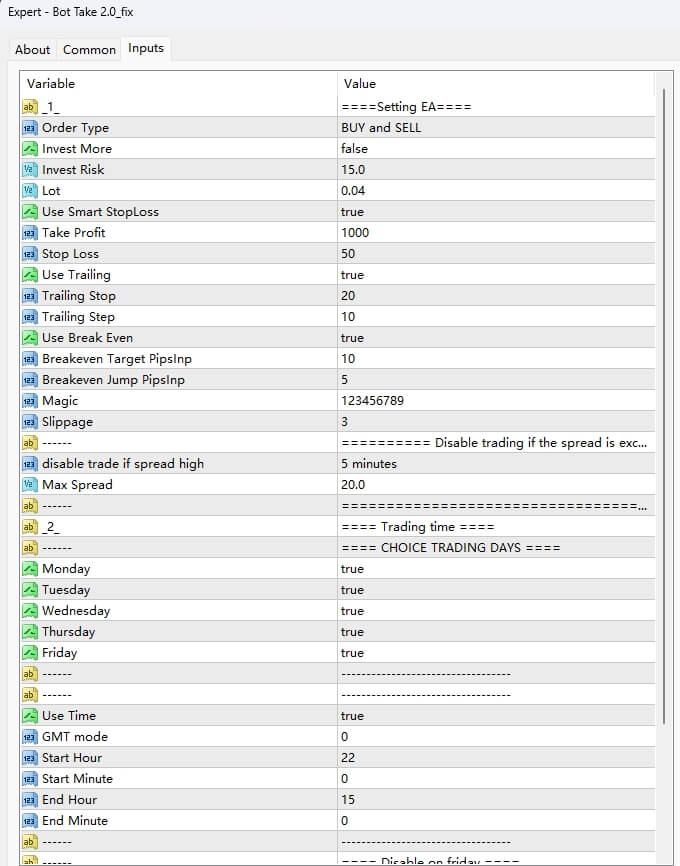Switch to the Common tab

click(x=89, y=50)
